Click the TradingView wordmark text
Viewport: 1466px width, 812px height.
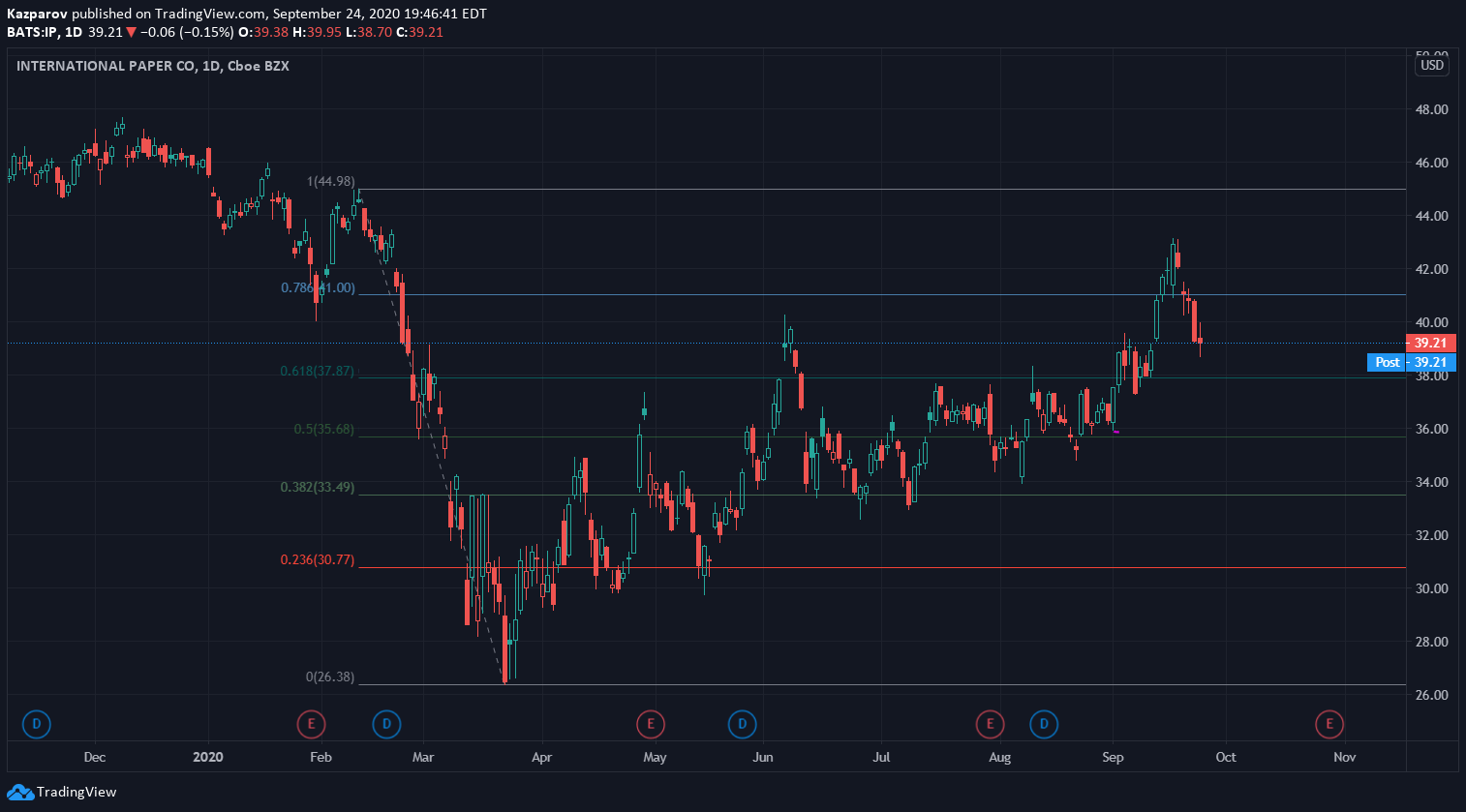(76, 793)
